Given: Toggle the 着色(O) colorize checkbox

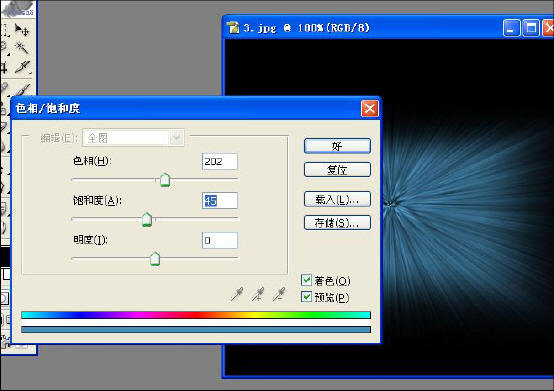Looking at the screenshot, I should (306, 280).
